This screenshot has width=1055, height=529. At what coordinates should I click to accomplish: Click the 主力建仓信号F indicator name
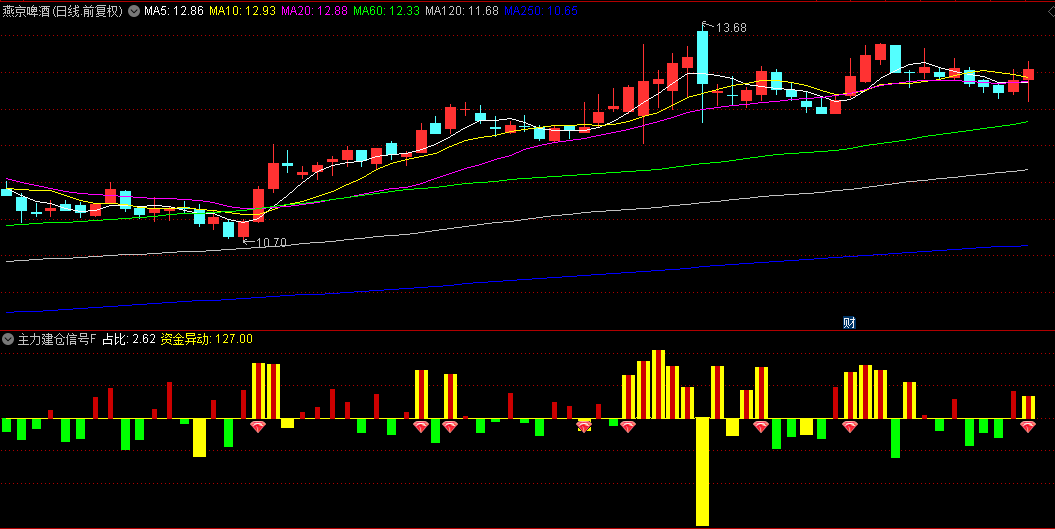click(57, 339)
